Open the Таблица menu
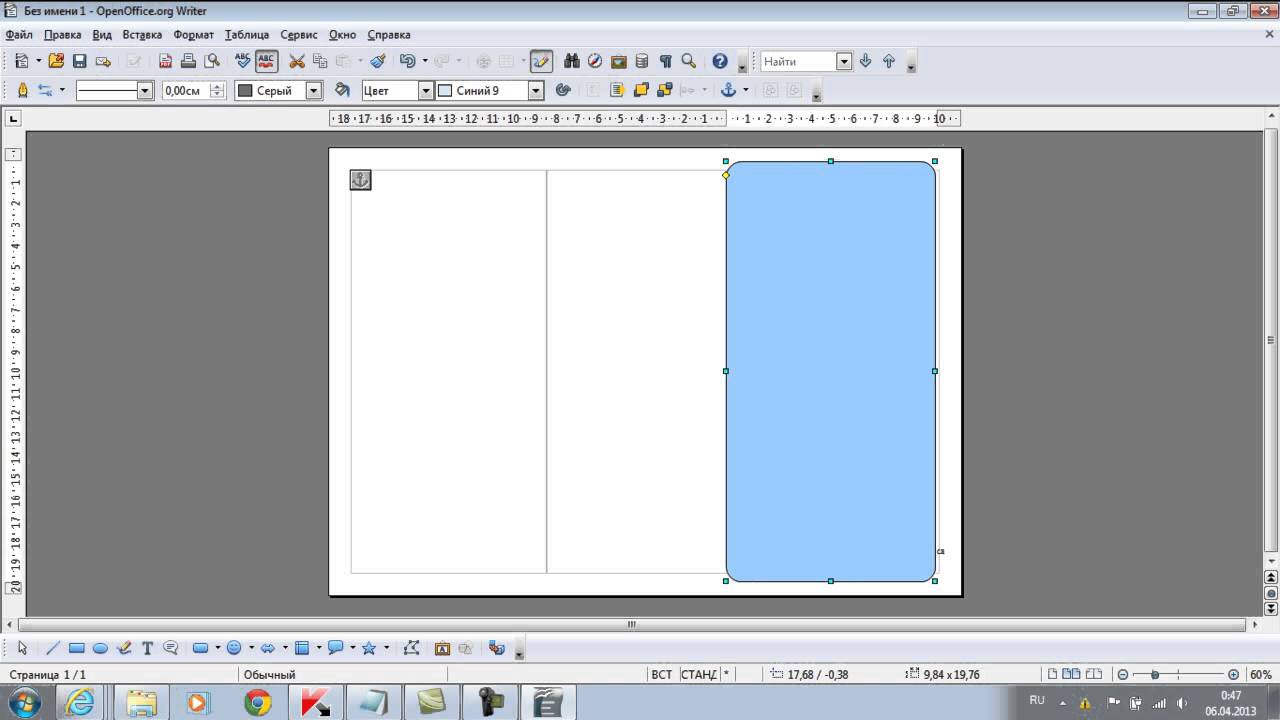 coord(246,34)
